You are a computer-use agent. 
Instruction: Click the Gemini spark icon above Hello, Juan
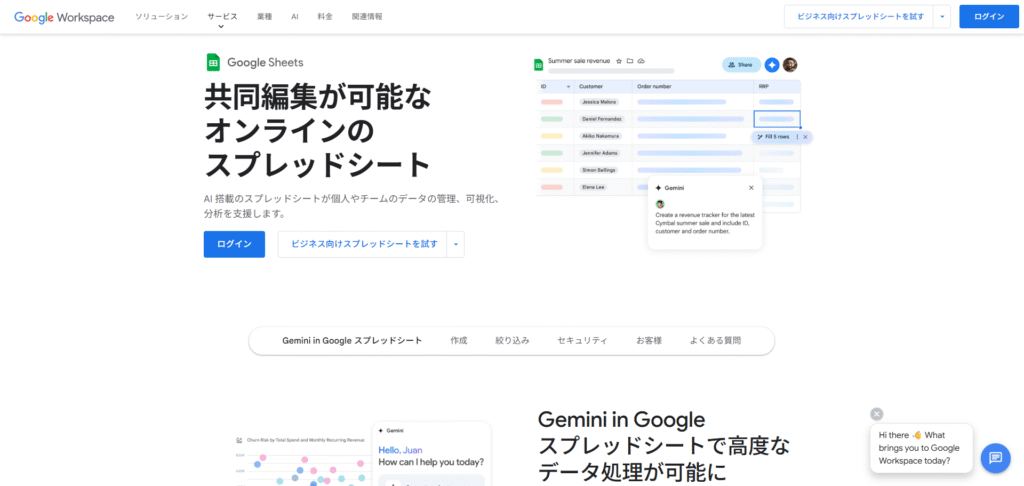[381, 430]
